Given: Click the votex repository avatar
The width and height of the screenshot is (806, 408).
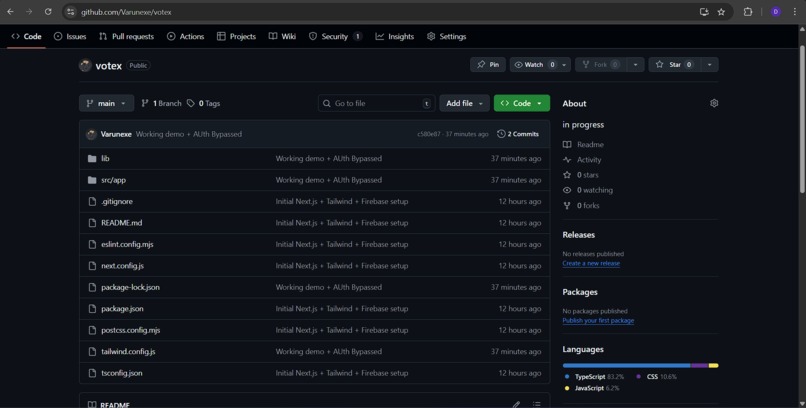Looking at the screenshot, I should click(85, 65).
